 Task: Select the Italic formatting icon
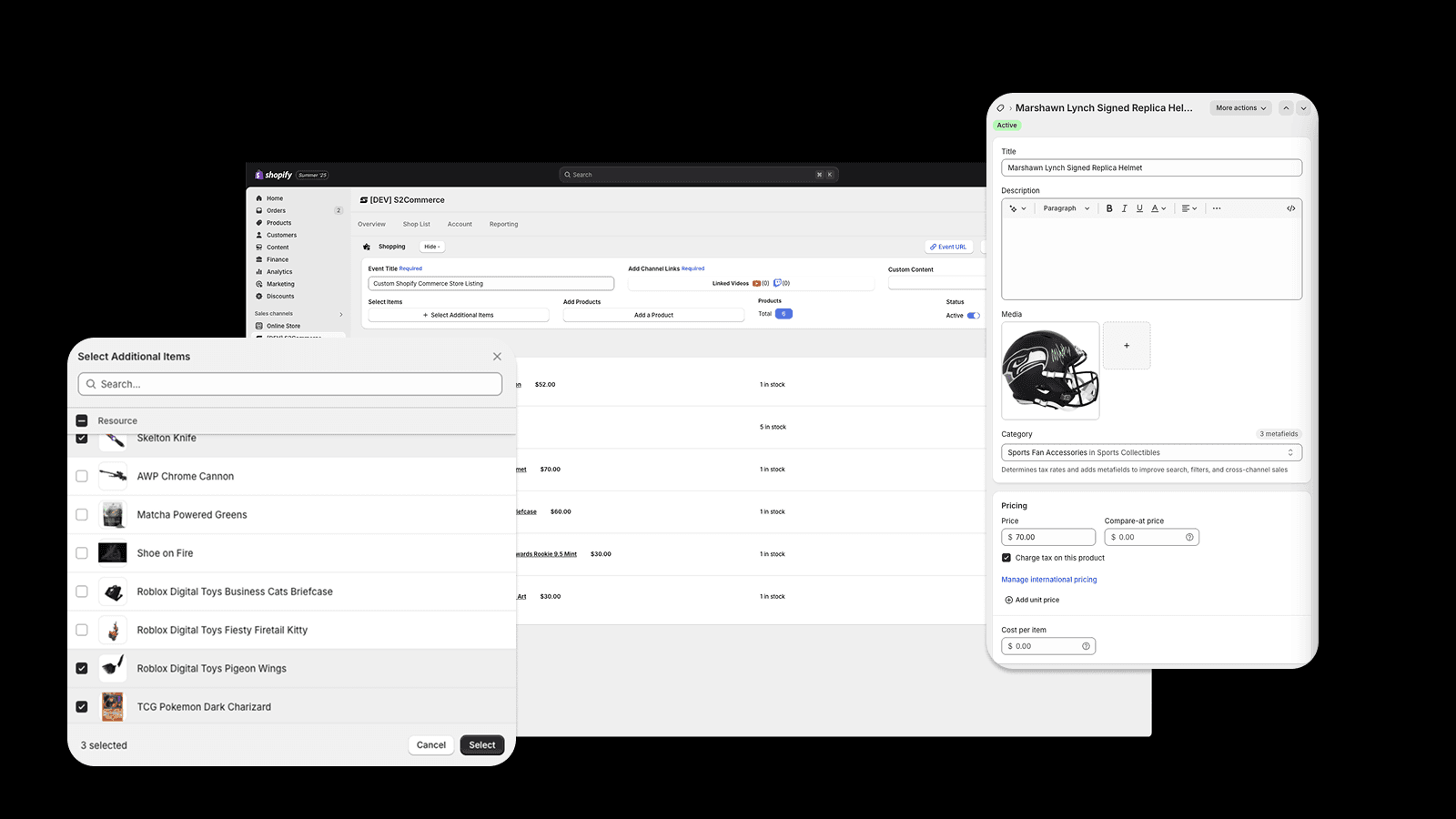click(x=1124, y=208)
